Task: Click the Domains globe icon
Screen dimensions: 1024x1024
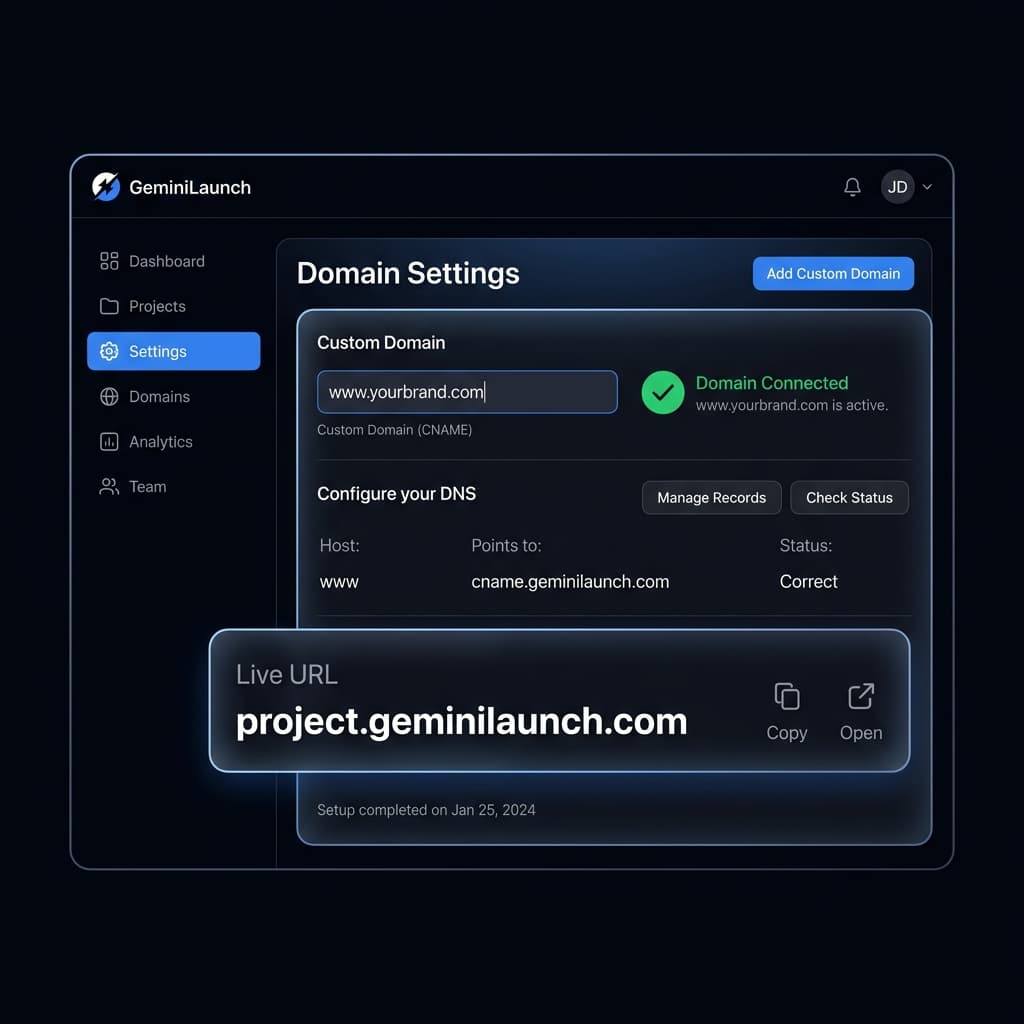Action: pyautogui.click(x=109, y=396)
